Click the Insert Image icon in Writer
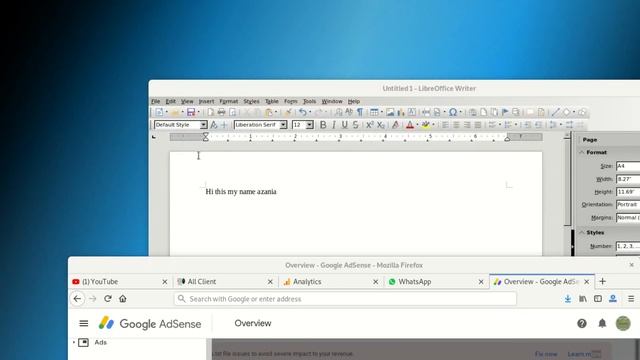 (x=390, y=112)
